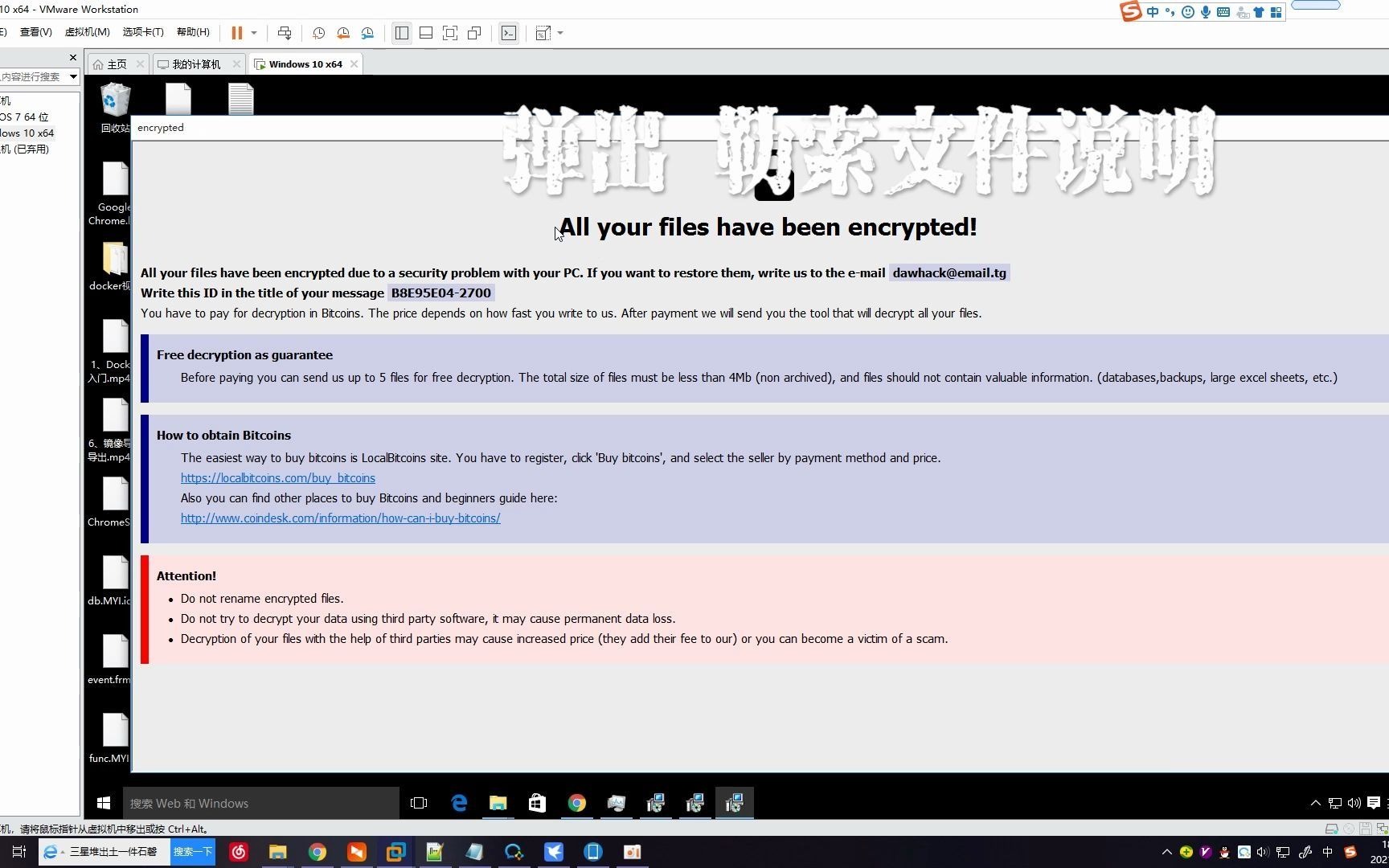Switch to Unity mode
Screen dimensions: 1389x868
[x=474, y=33]
